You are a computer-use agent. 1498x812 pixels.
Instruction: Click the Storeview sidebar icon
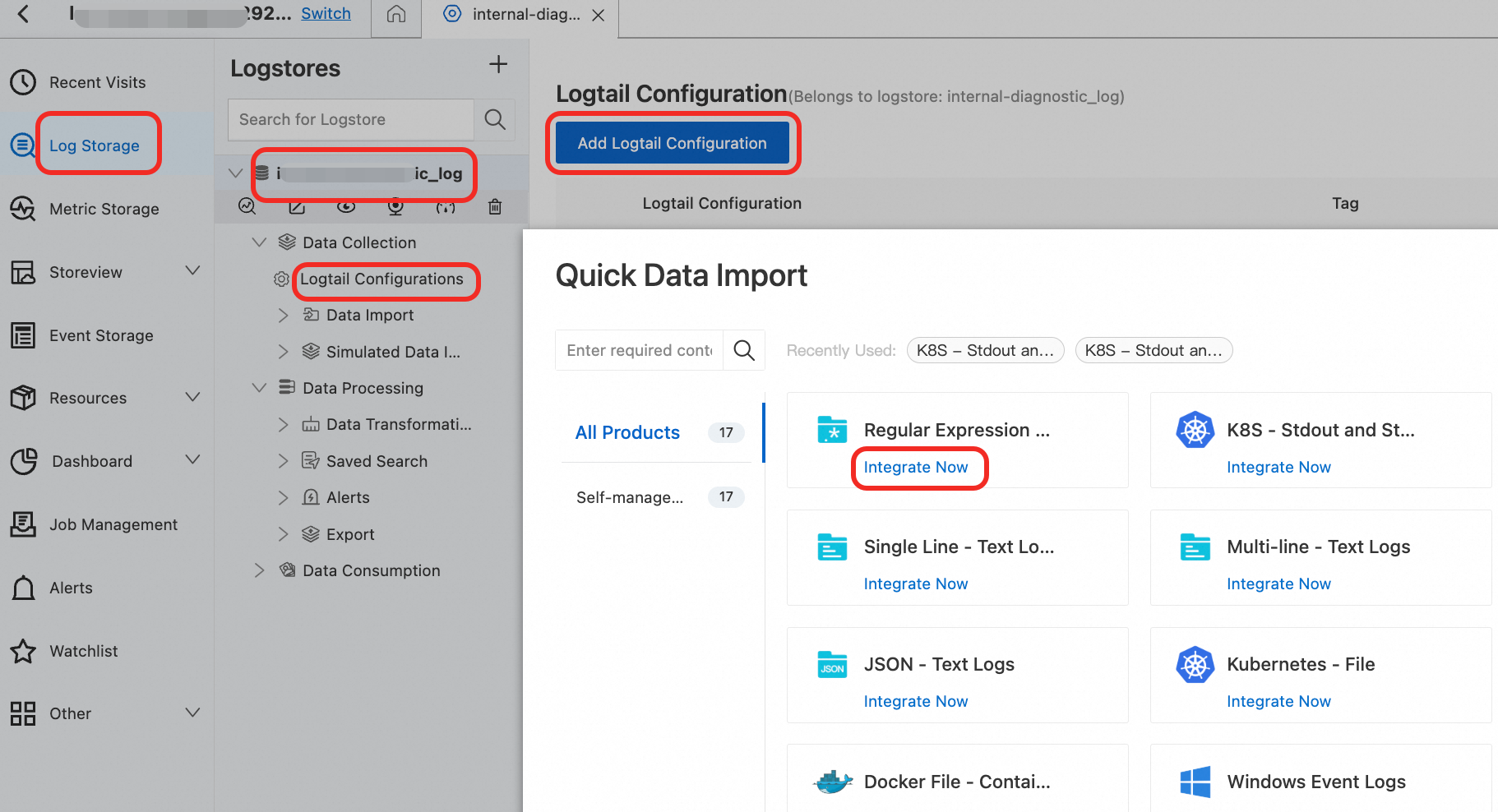(23, 272)
